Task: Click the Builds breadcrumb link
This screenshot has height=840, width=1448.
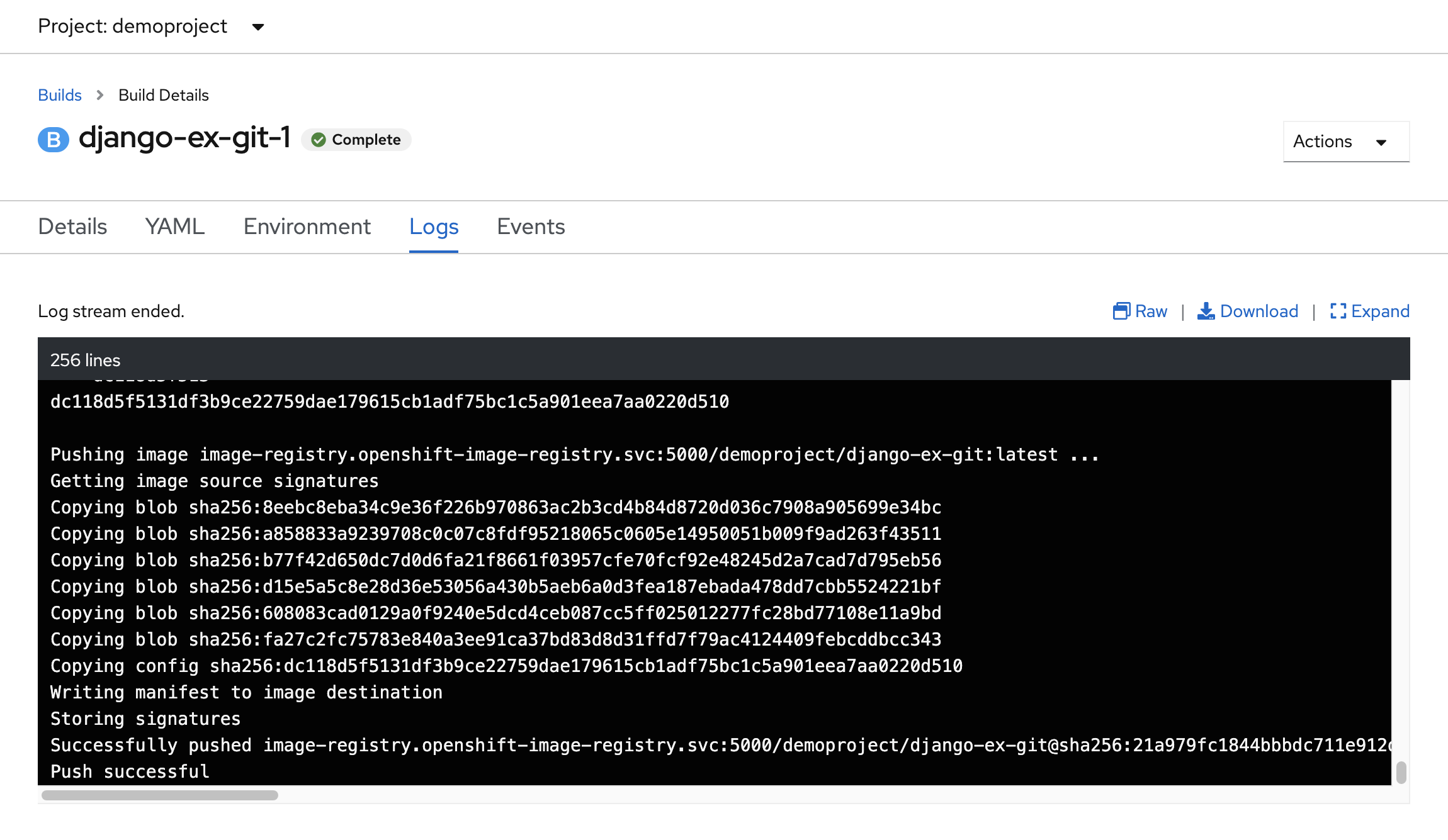Action: pos(59,95)
